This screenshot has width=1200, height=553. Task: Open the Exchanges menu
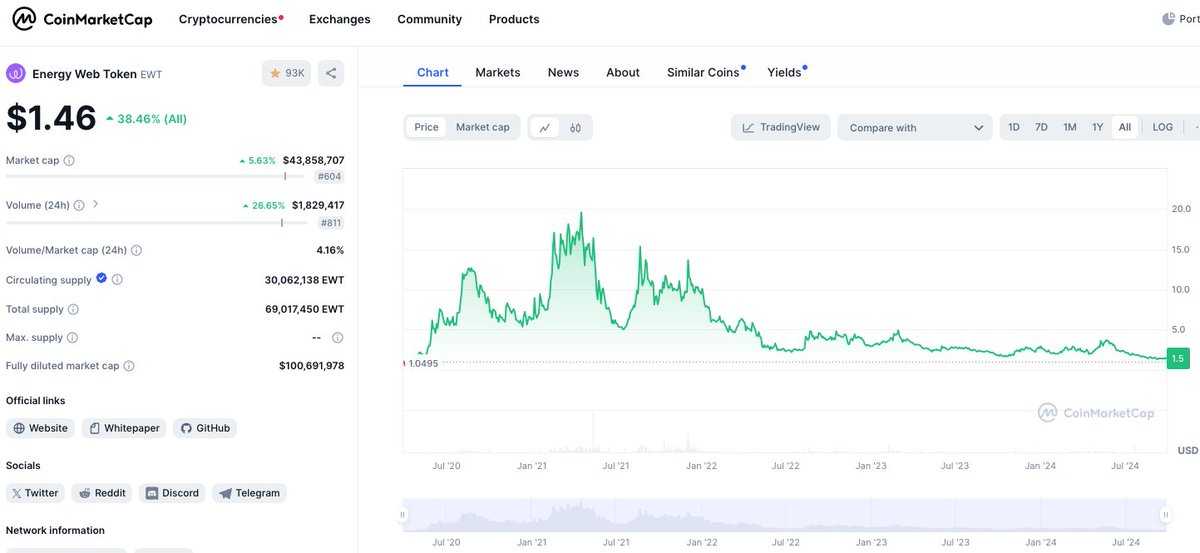coord(340,19)
